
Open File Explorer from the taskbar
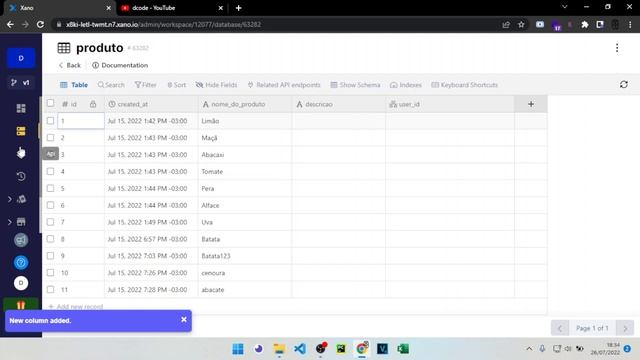coord(279,349)
